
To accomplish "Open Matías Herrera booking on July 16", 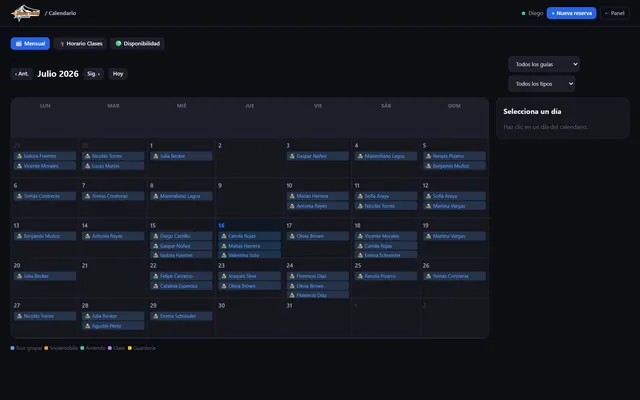I will [x=249, y=246].
